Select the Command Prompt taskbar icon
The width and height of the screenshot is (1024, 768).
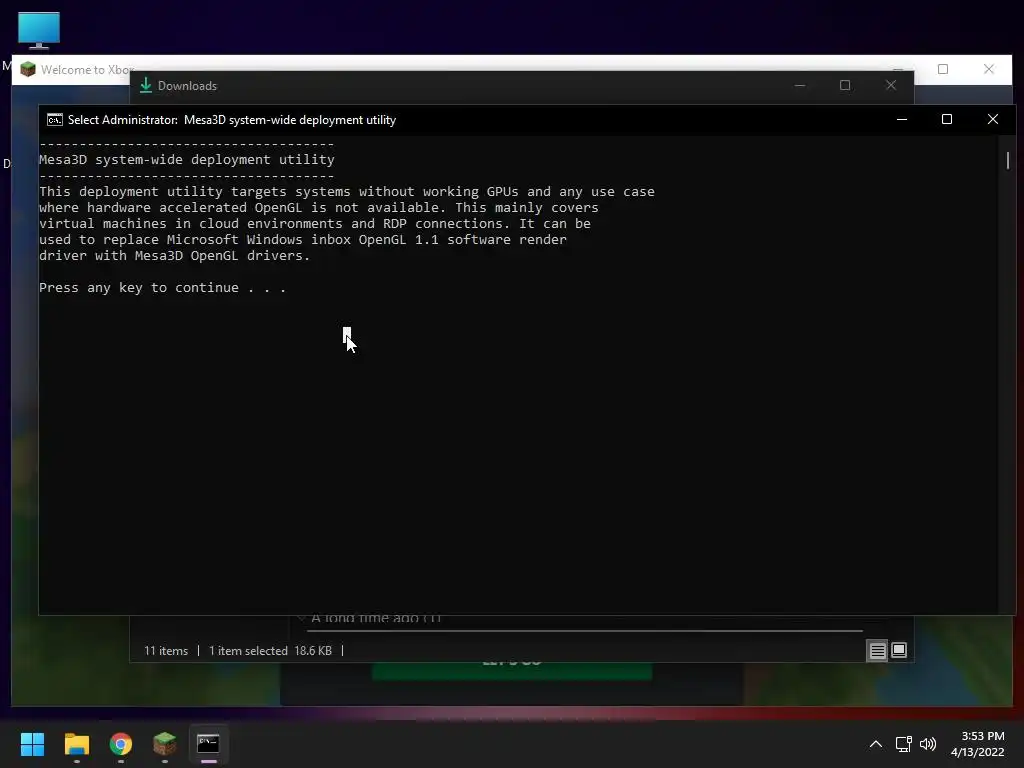[208, 744]
